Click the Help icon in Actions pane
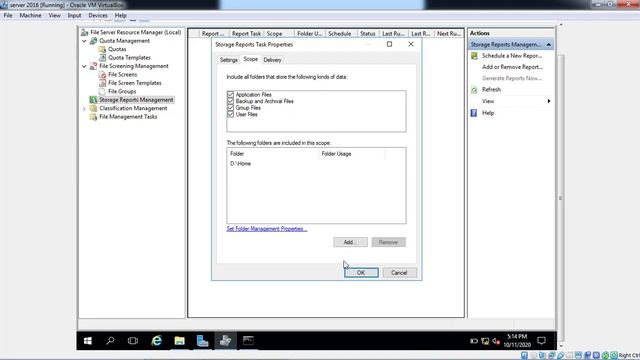Screen dimensions: 640x360 474,113
